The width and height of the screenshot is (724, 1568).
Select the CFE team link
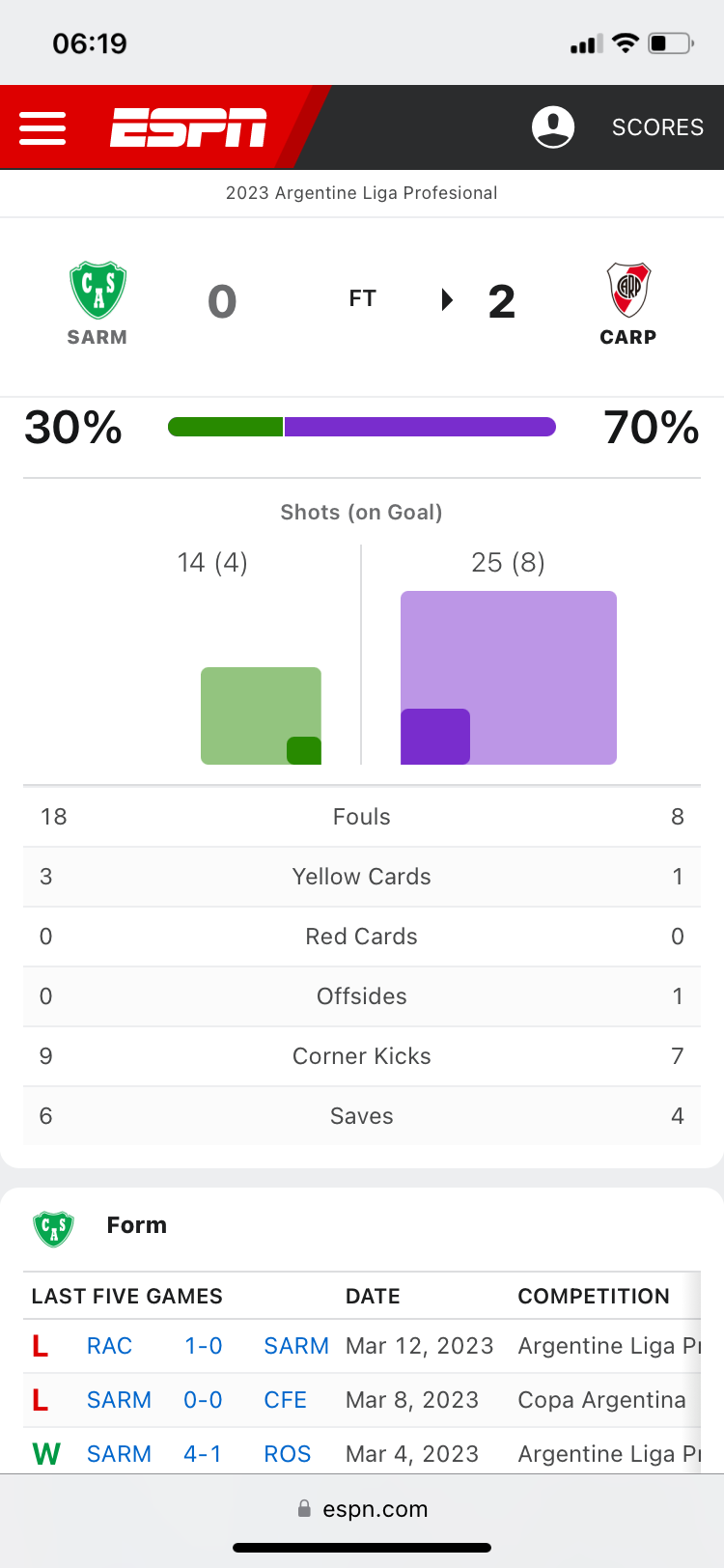click(x=286, y=1400)
